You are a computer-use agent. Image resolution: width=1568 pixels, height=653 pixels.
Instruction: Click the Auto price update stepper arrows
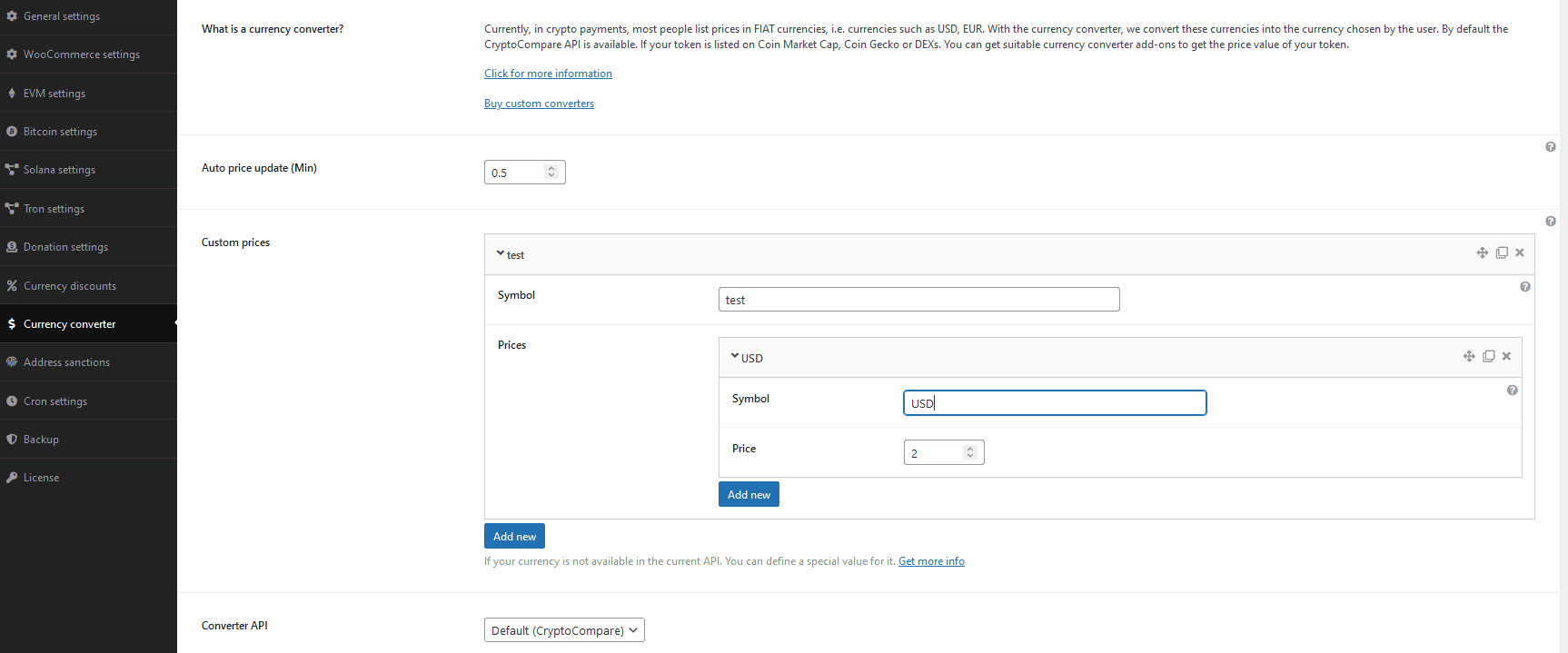tap(551, 172)
